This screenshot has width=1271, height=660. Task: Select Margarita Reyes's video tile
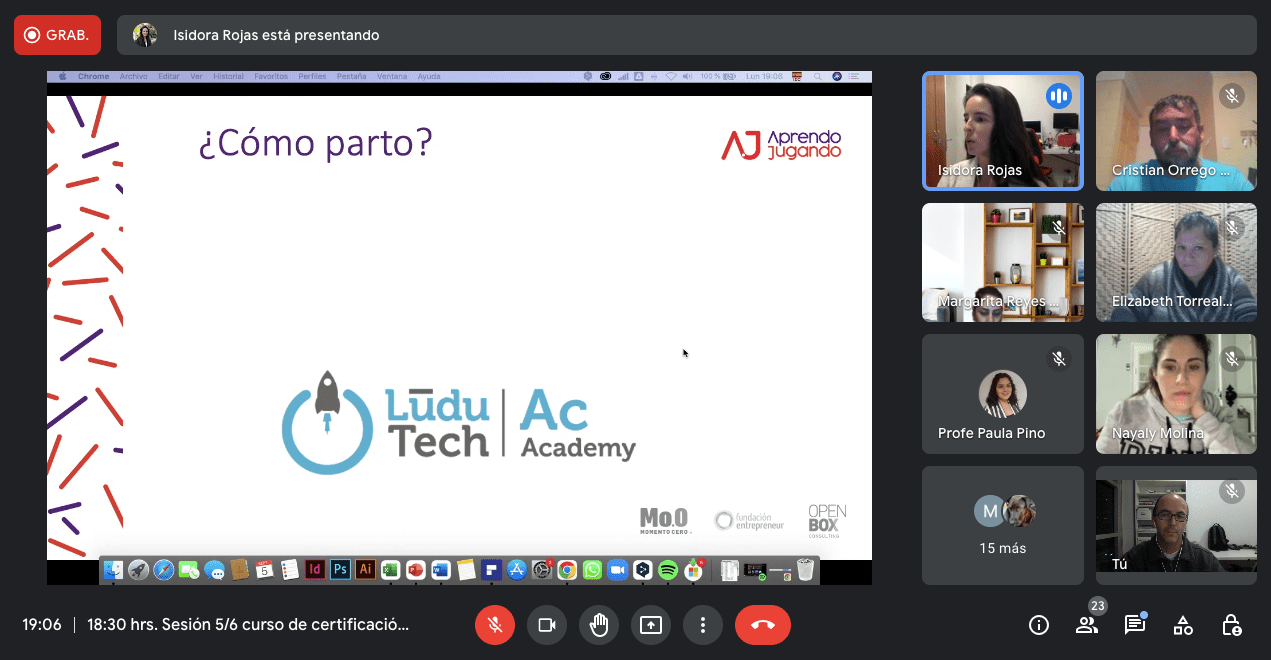(x=1002, y=262)
